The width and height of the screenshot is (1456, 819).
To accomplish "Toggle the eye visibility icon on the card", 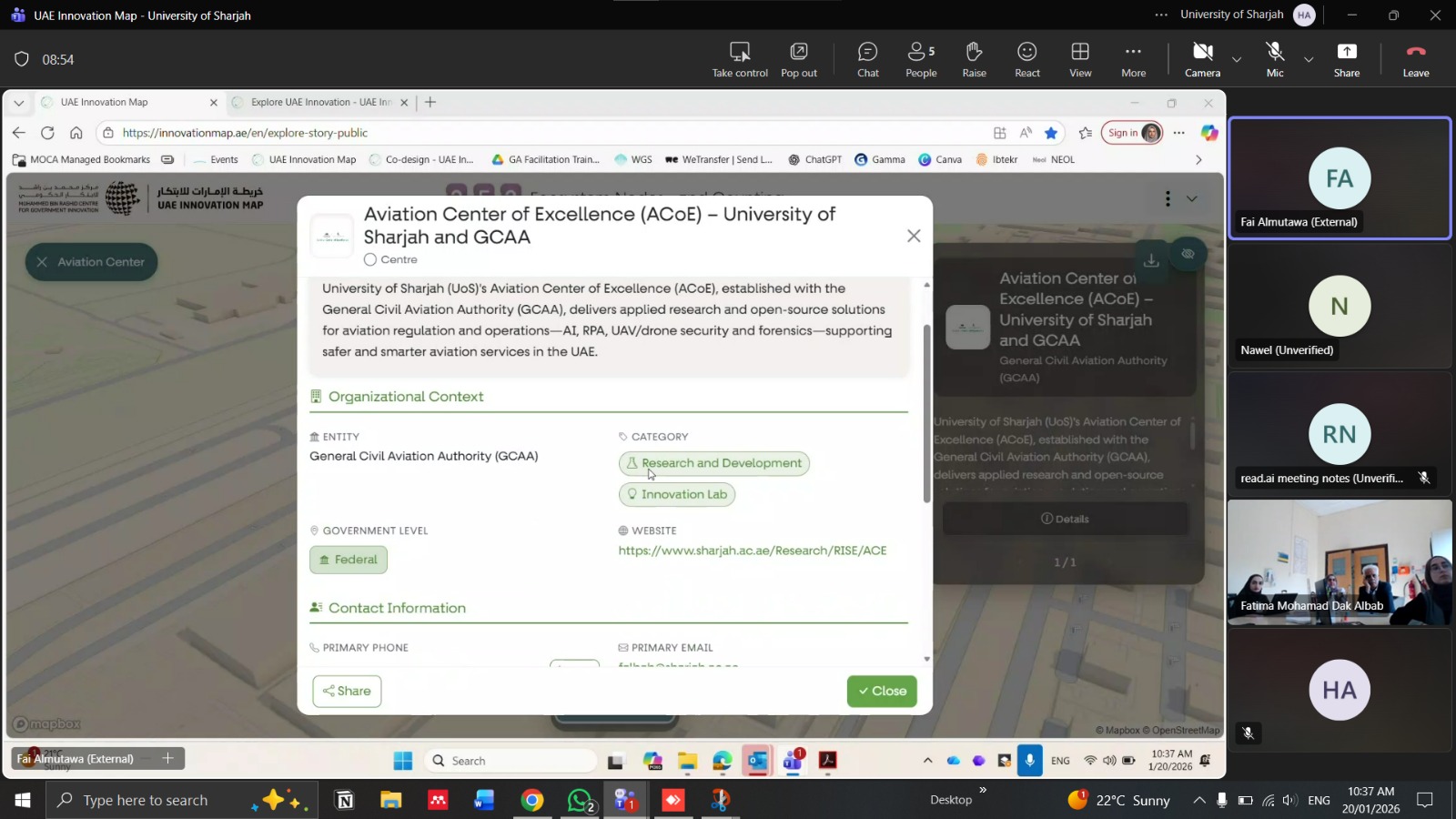I will [x=1188, y=254].
